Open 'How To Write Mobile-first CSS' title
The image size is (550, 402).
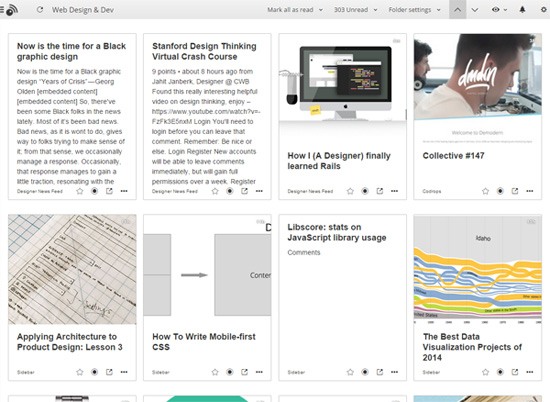point(204,342)
